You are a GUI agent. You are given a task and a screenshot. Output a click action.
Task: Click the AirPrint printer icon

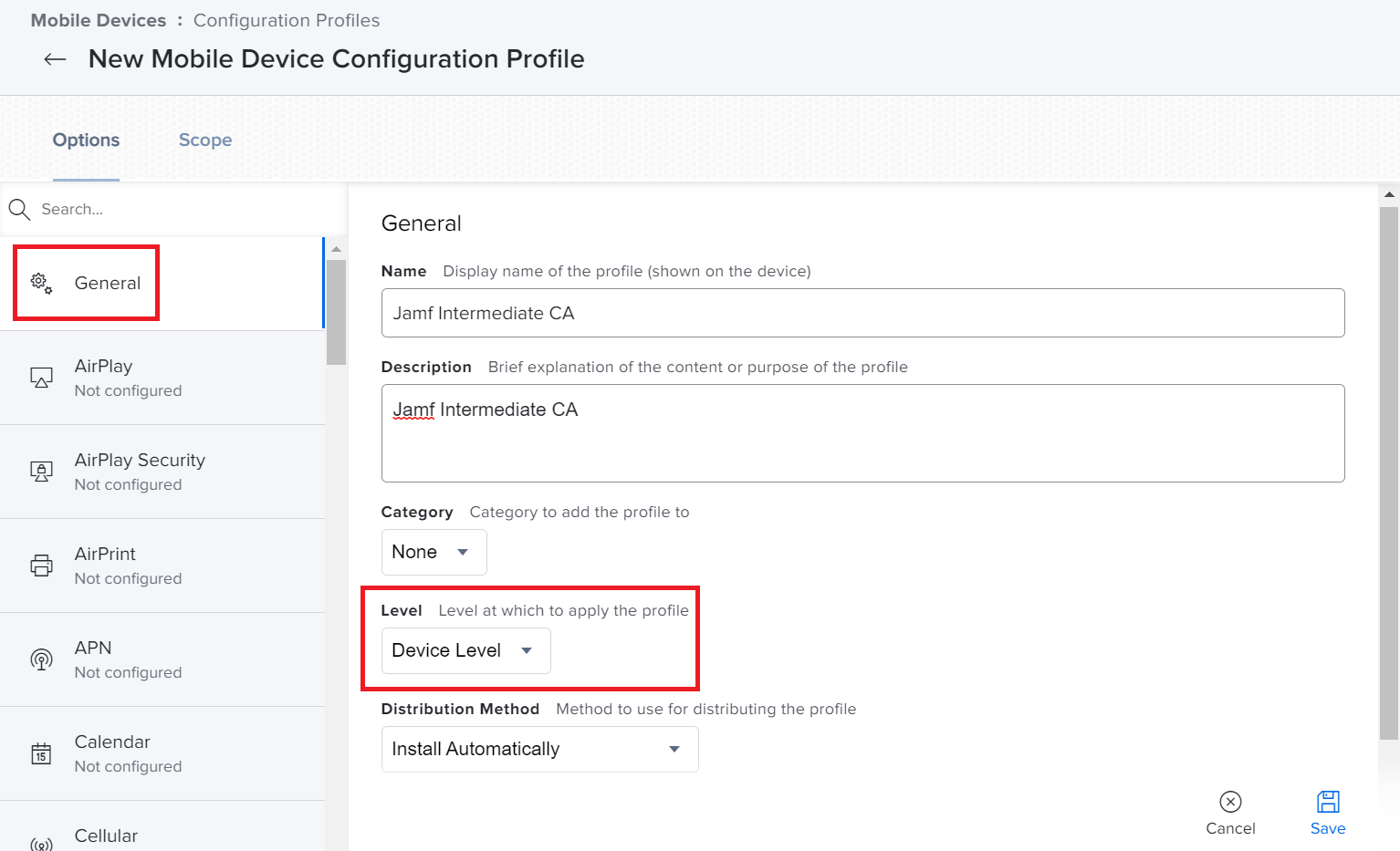point(41,566)
